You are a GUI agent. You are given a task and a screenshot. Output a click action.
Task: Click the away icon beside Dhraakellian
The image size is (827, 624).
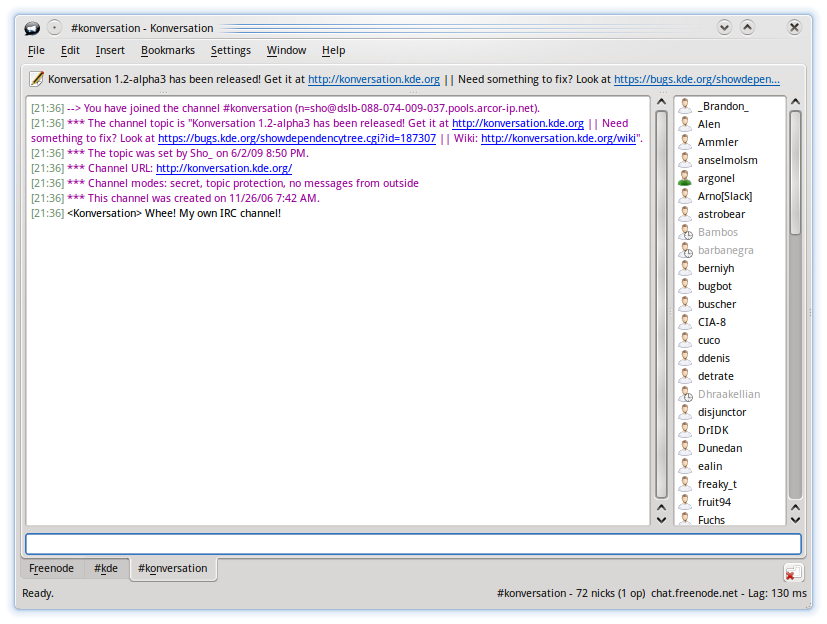[x=685, y=394]
